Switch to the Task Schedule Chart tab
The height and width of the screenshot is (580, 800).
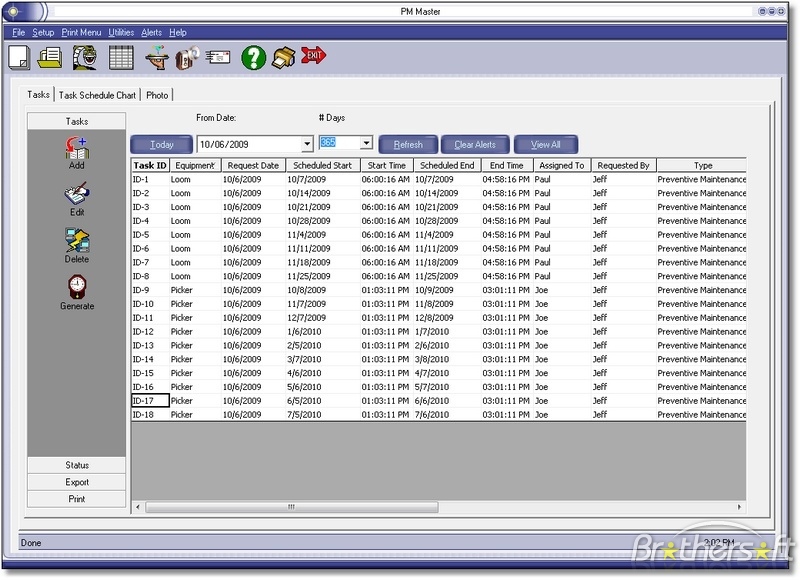[x=97, y=95]
